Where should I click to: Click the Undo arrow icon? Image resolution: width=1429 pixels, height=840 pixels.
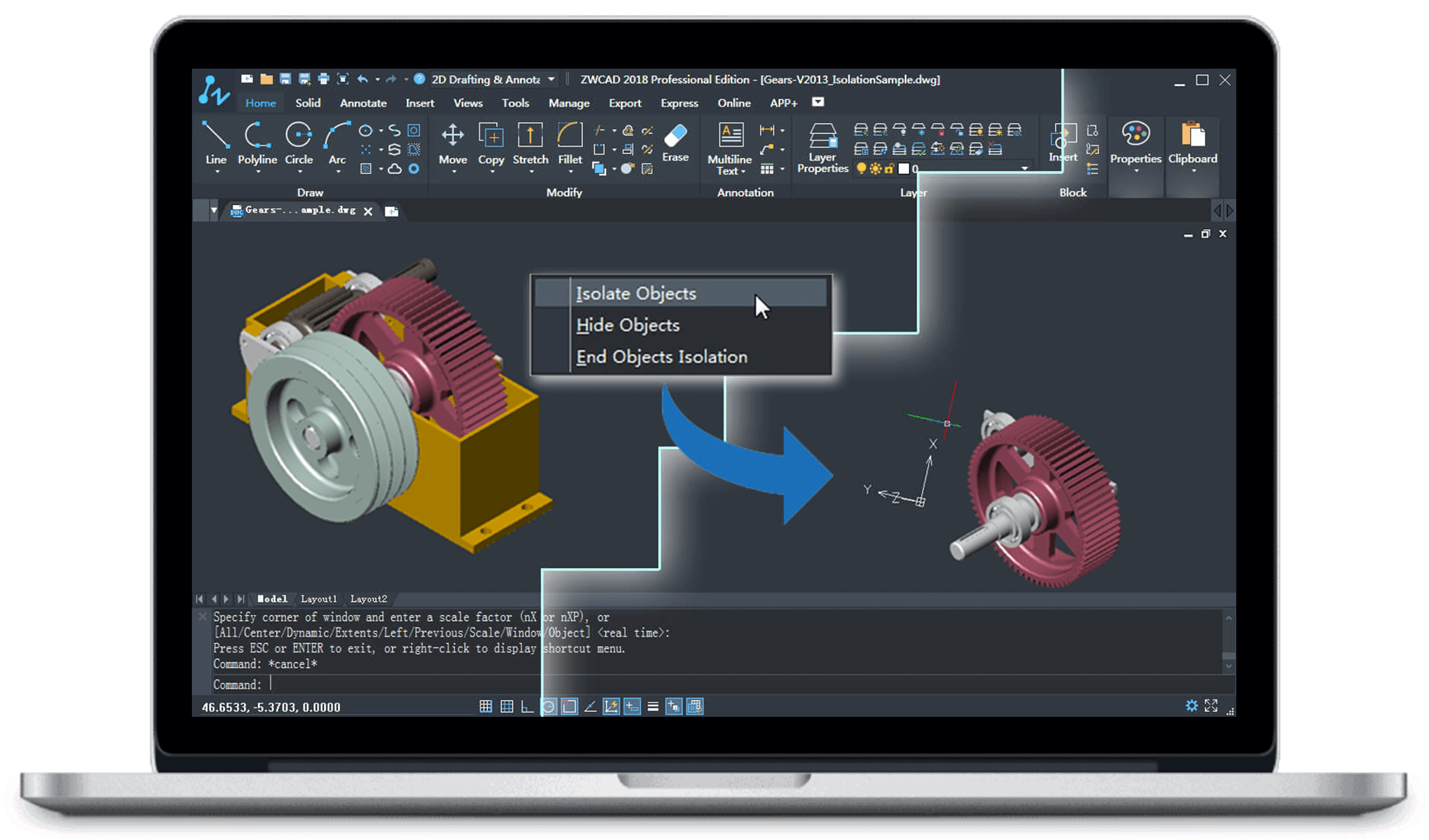pyautogui.click(x=362, y=79)
